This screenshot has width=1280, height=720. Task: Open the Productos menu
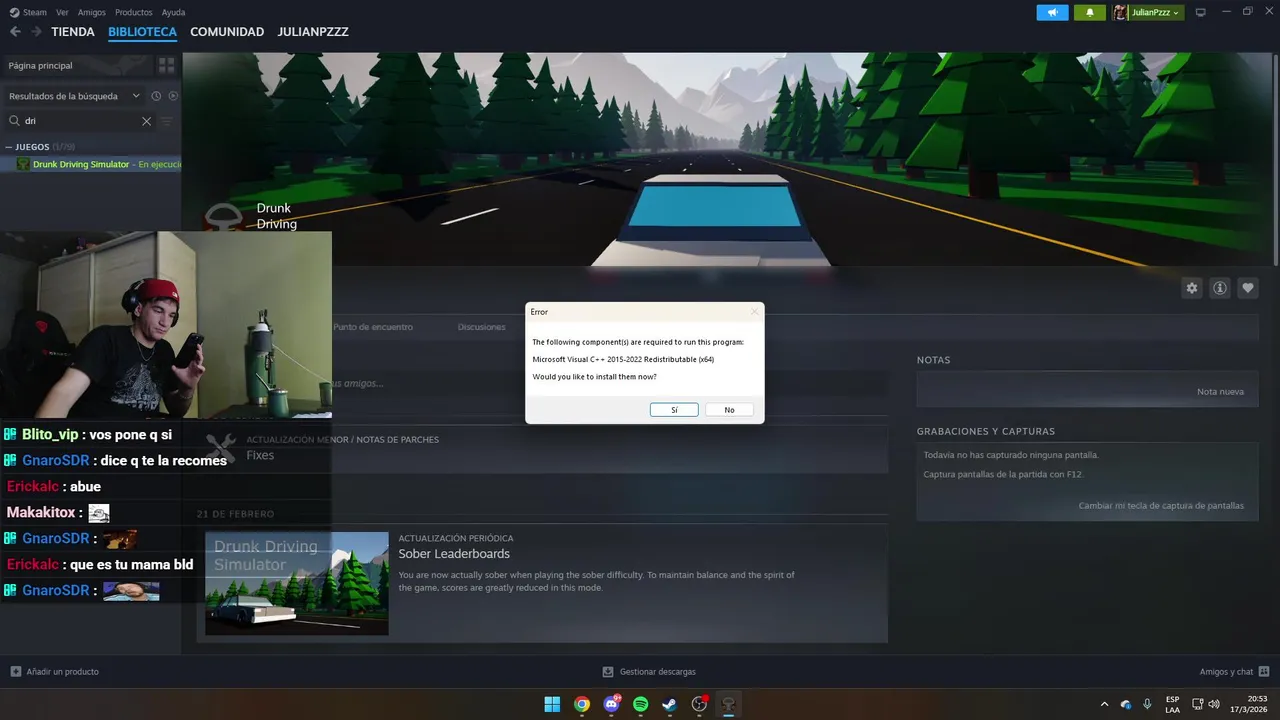(133, 12)
